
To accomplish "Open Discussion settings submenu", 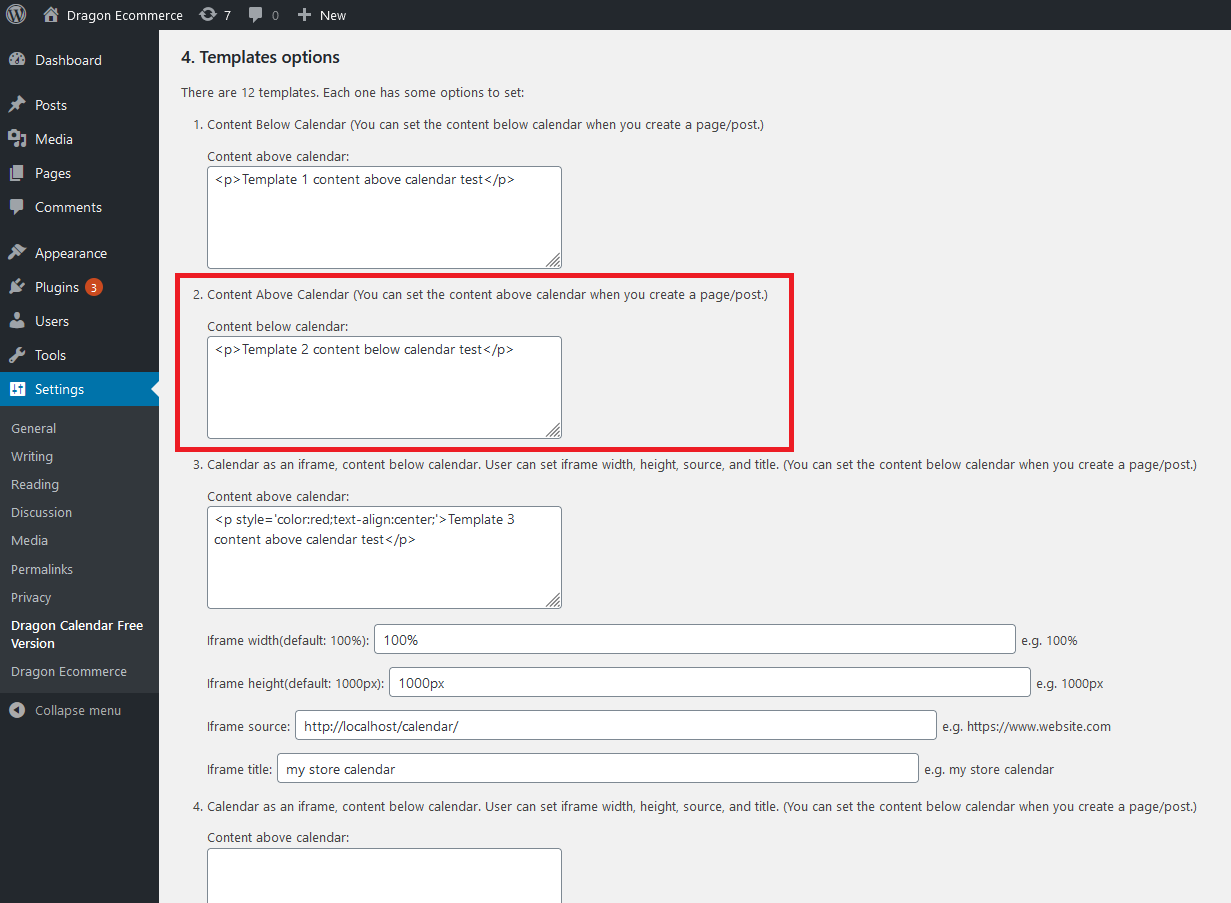I will (x=42, y=512).
